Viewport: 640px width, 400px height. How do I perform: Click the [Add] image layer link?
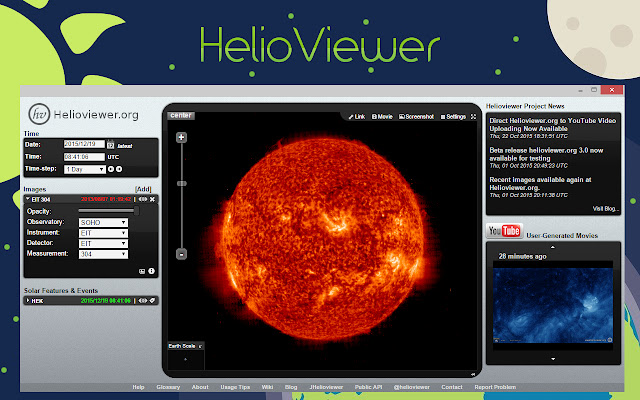pos(143,189)
